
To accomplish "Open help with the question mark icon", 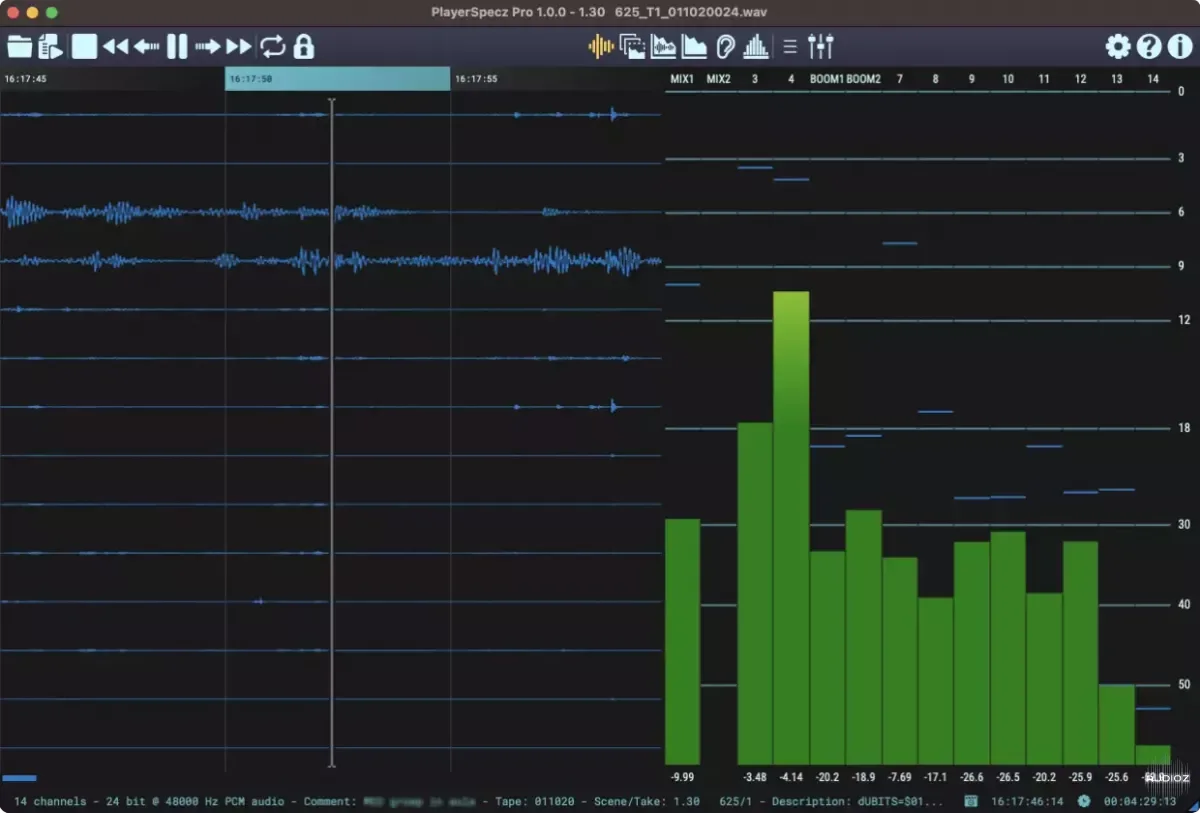I will 1149,46.
